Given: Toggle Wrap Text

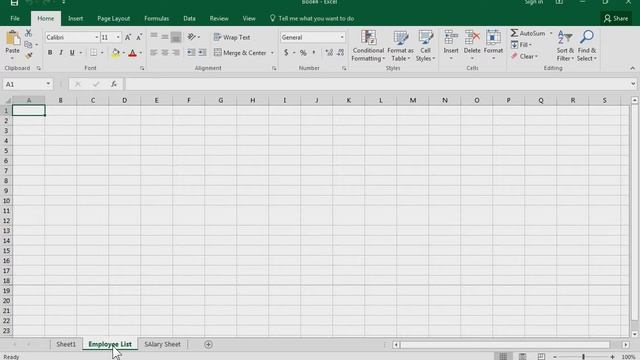Looking at the screenshot, I should coord(232,37).
